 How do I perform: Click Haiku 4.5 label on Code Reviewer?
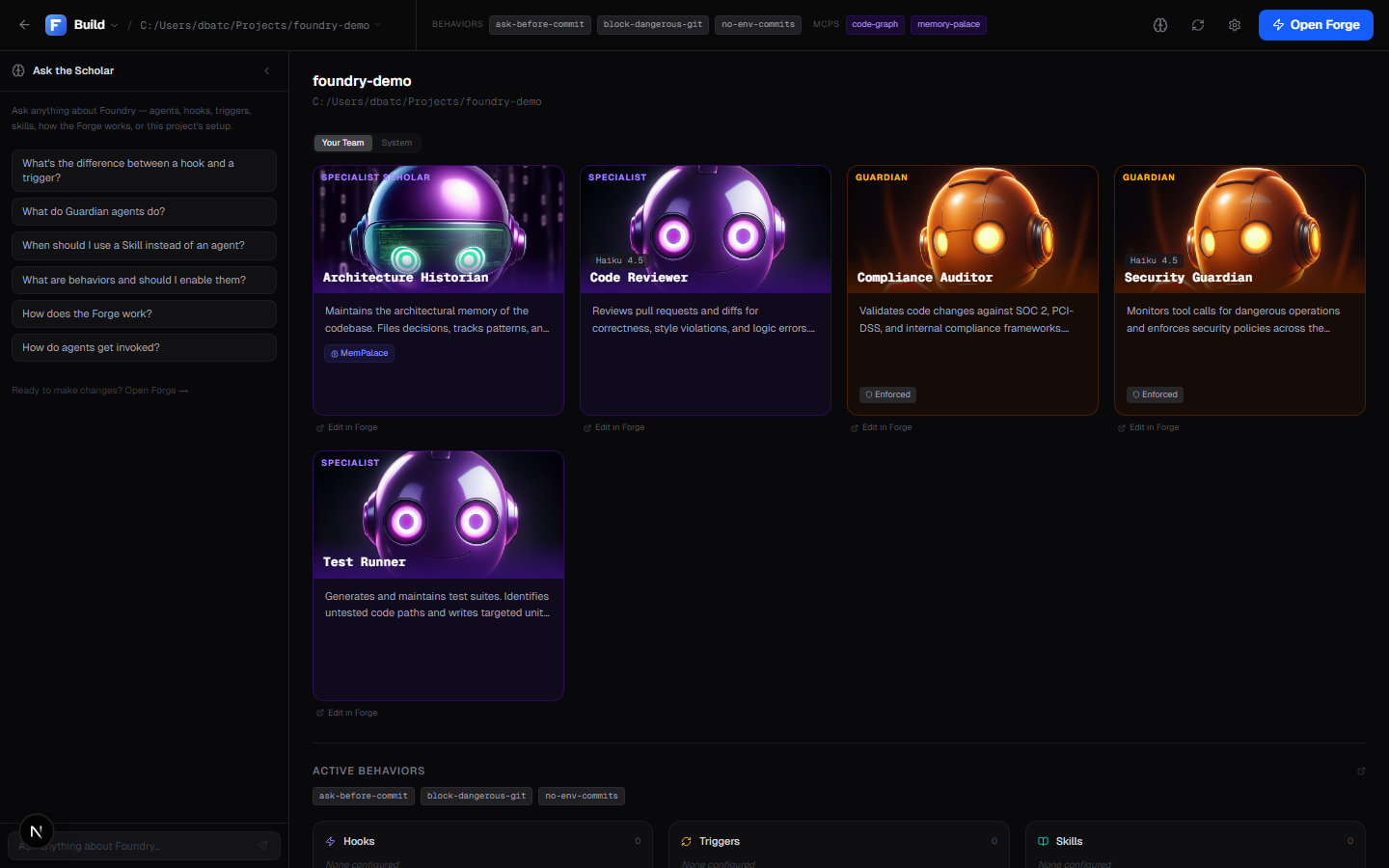coord(619,260)
